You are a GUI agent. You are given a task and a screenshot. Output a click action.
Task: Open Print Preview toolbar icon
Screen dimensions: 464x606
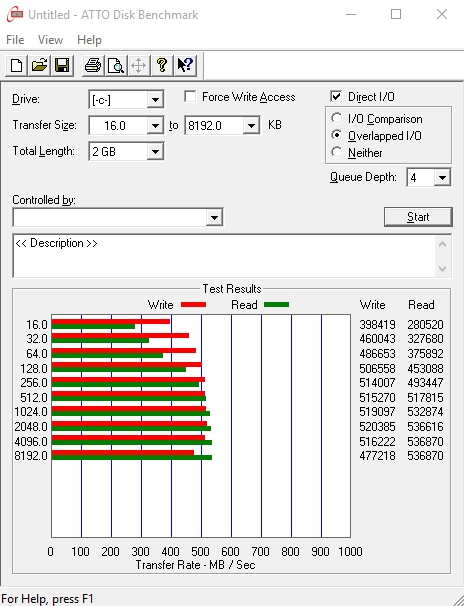[116, 65]
